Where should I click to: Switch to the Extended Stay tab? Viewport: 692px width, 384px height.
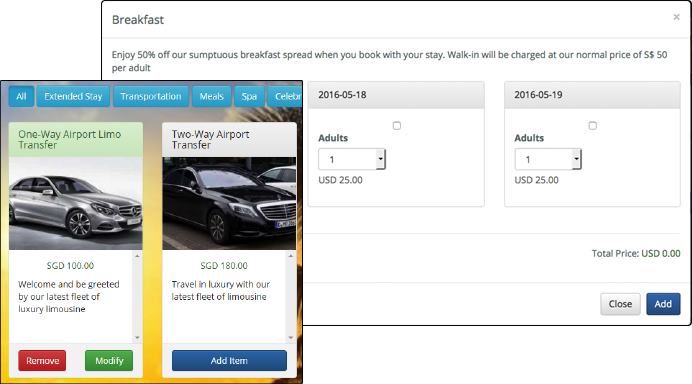73,96
